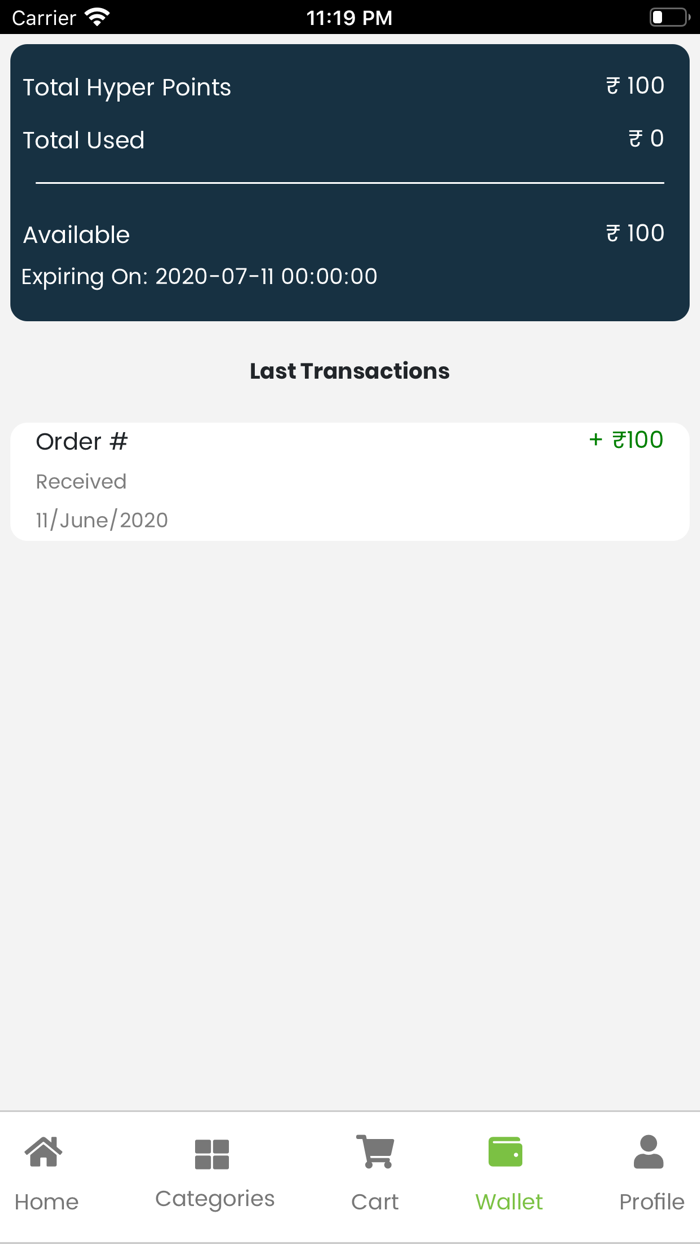Go to the Profile tab label

(652, 1202)
